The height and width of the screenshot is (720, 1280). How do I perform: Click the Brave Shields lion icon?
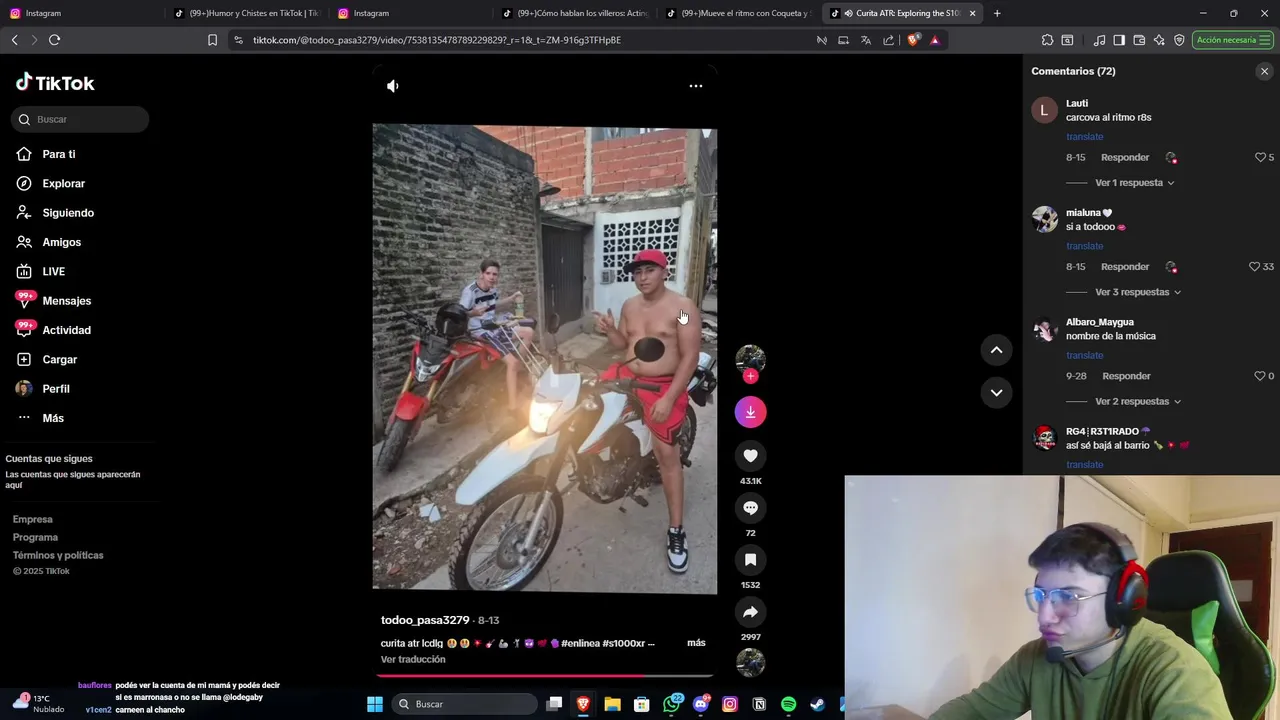(x=913, y=40)
